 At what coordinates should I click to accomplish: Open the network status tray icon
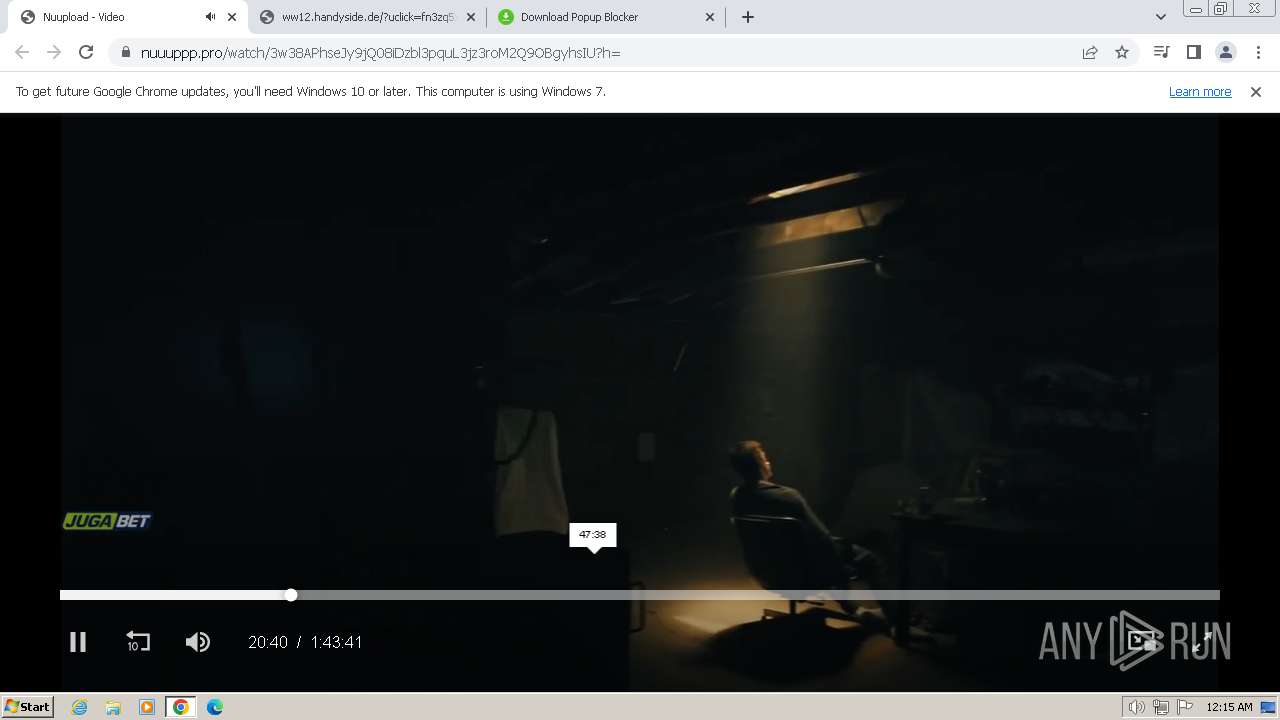[1161, 707]
